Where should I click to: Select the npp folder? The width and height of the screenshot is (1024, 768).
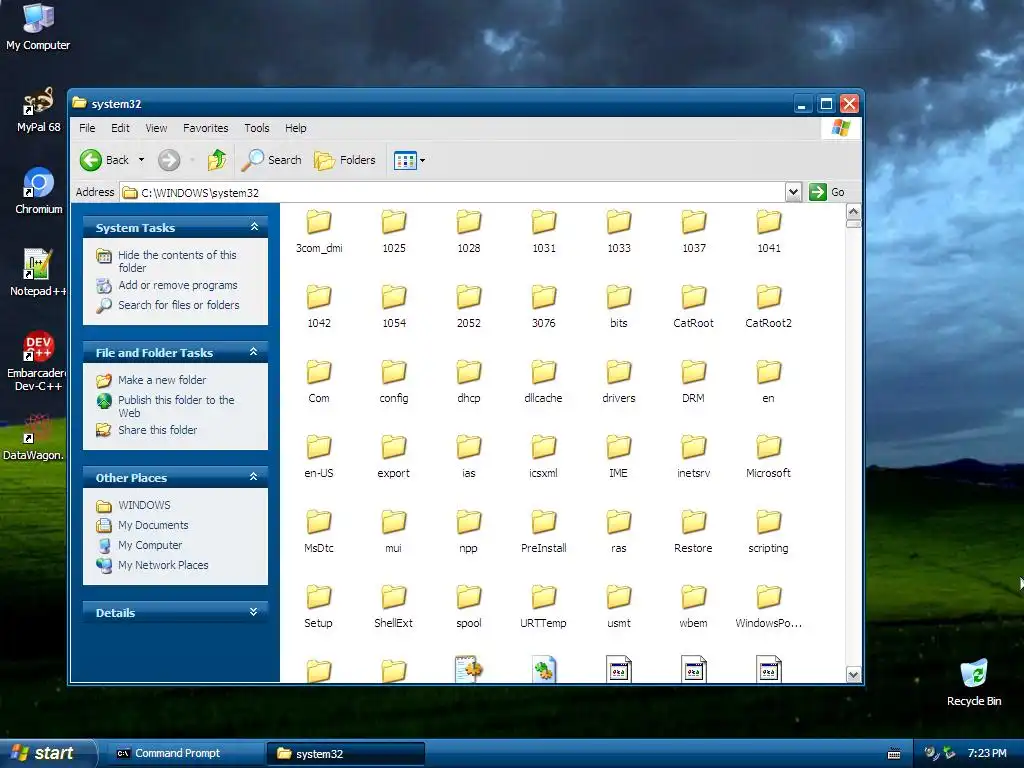coord(468,532)
